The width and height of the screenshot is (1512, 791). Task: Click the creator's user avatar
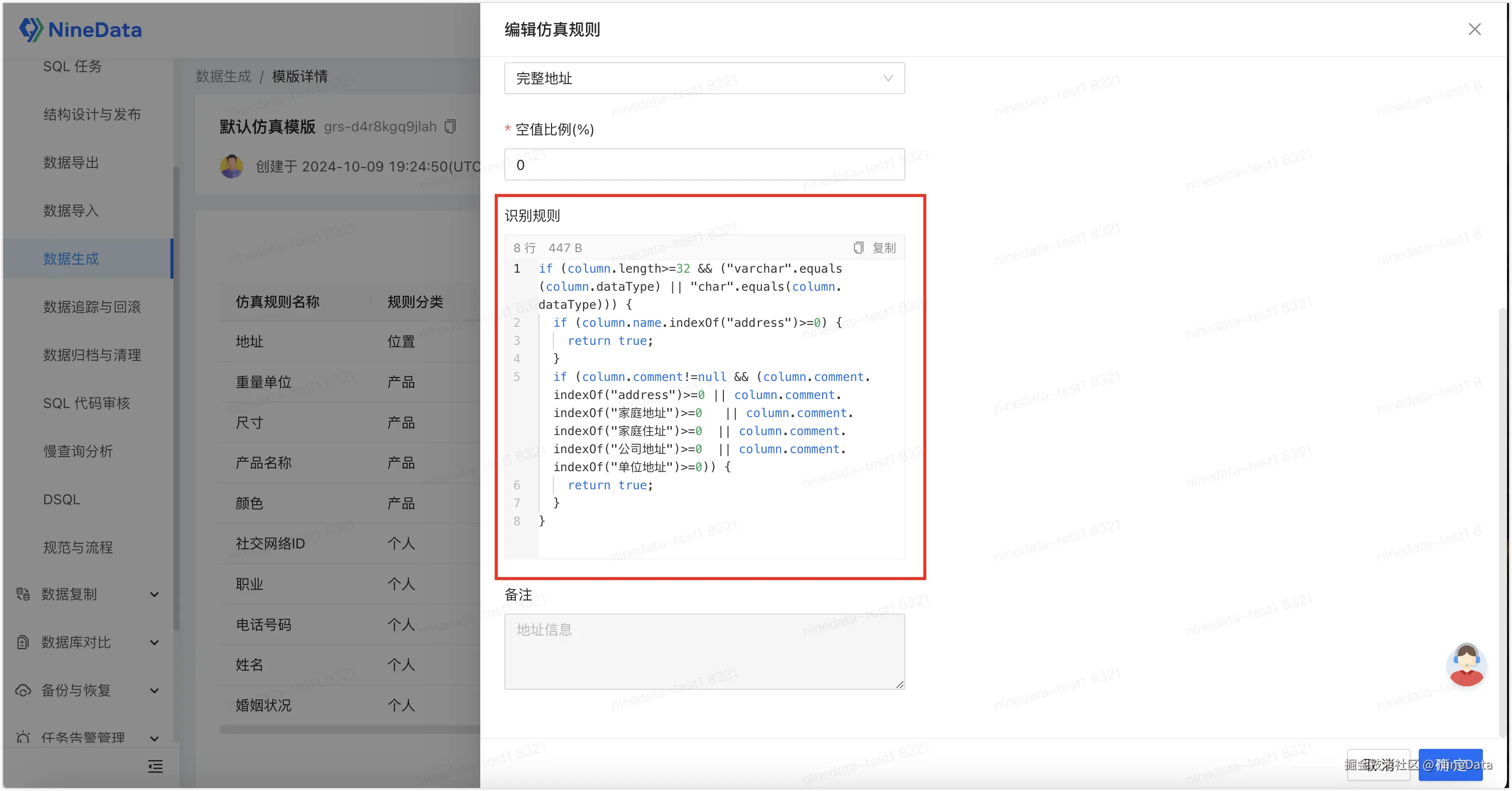[x=231, y=166]
